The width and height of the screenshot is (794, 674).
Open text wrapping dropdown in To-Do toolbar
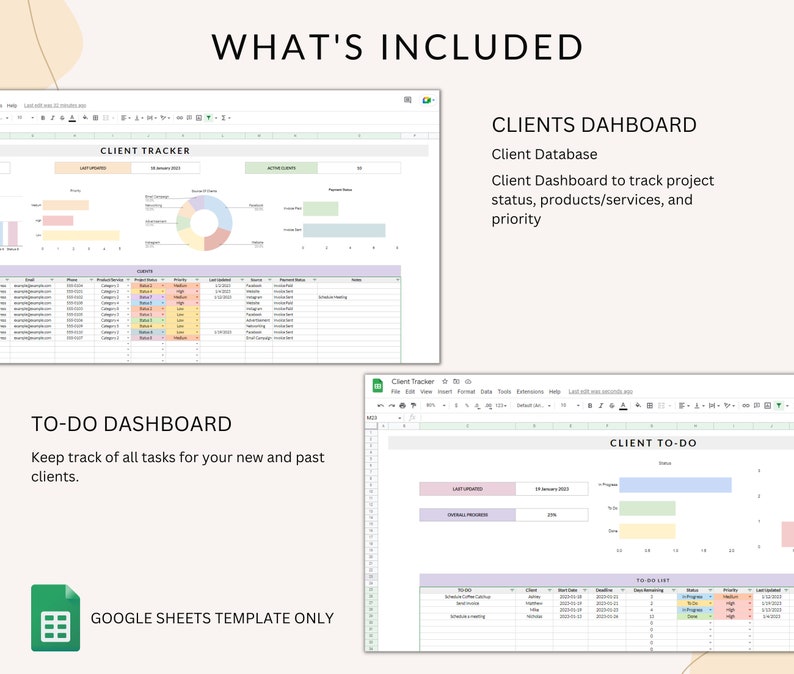pos(714,406)
